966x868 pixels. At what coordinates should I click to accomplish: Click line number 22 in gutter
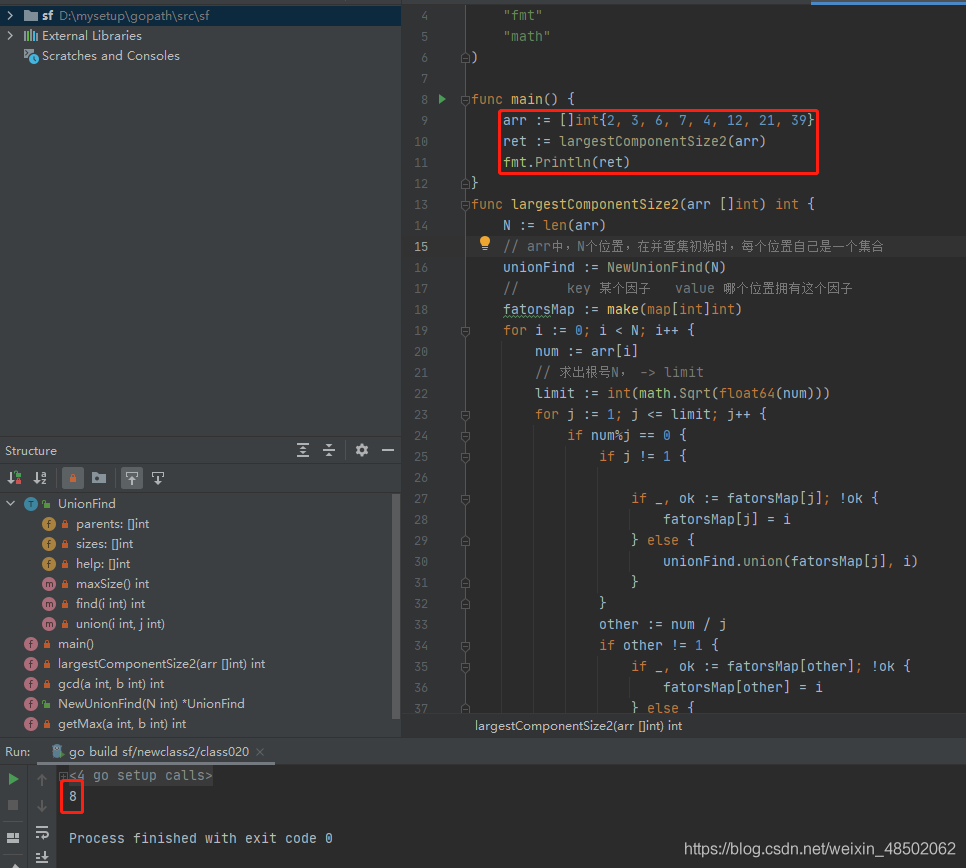pos(421,394)
